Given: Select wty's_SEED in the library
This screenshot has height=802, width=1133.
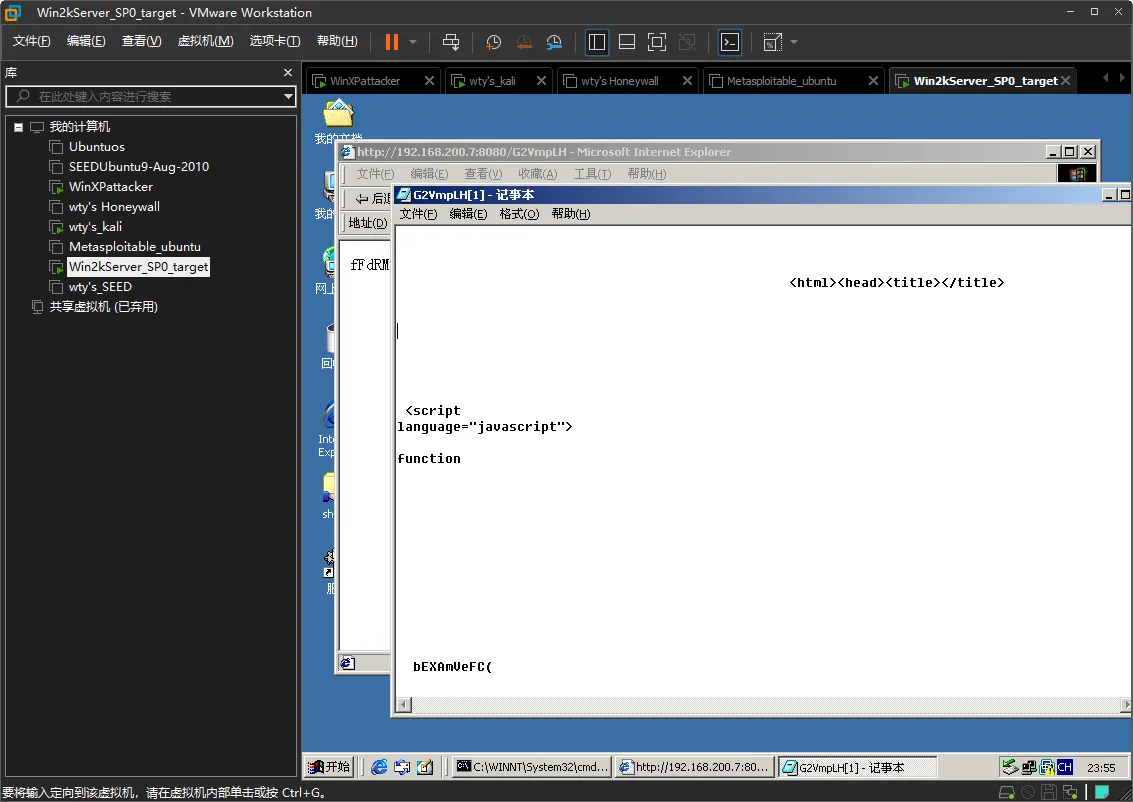Looking at the screenshot, I should [100, 287].
